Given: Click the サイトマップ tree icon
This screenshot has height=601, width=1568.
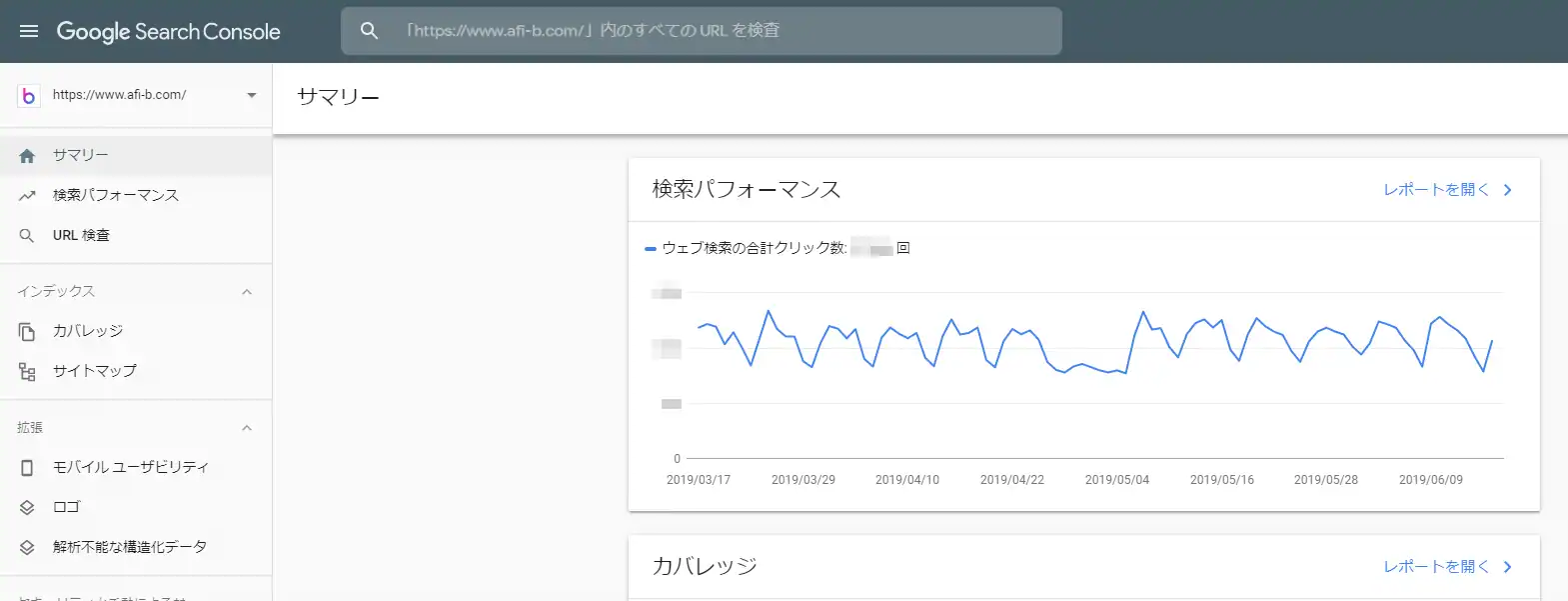Looking at the screenshot, I should click(x=27, y=372).
